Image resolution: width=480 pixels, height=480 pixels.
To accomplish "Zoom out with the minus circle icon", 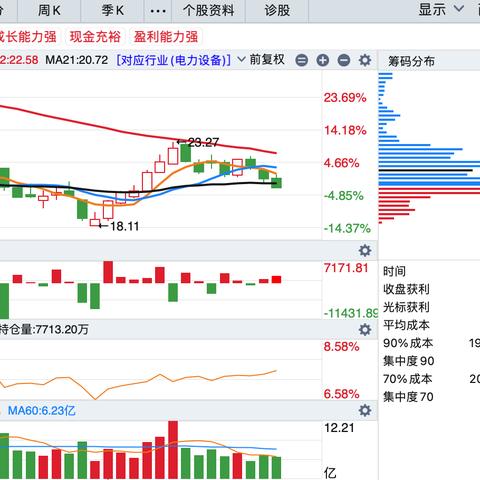I will pyautogui.click(x=344, y=61).
